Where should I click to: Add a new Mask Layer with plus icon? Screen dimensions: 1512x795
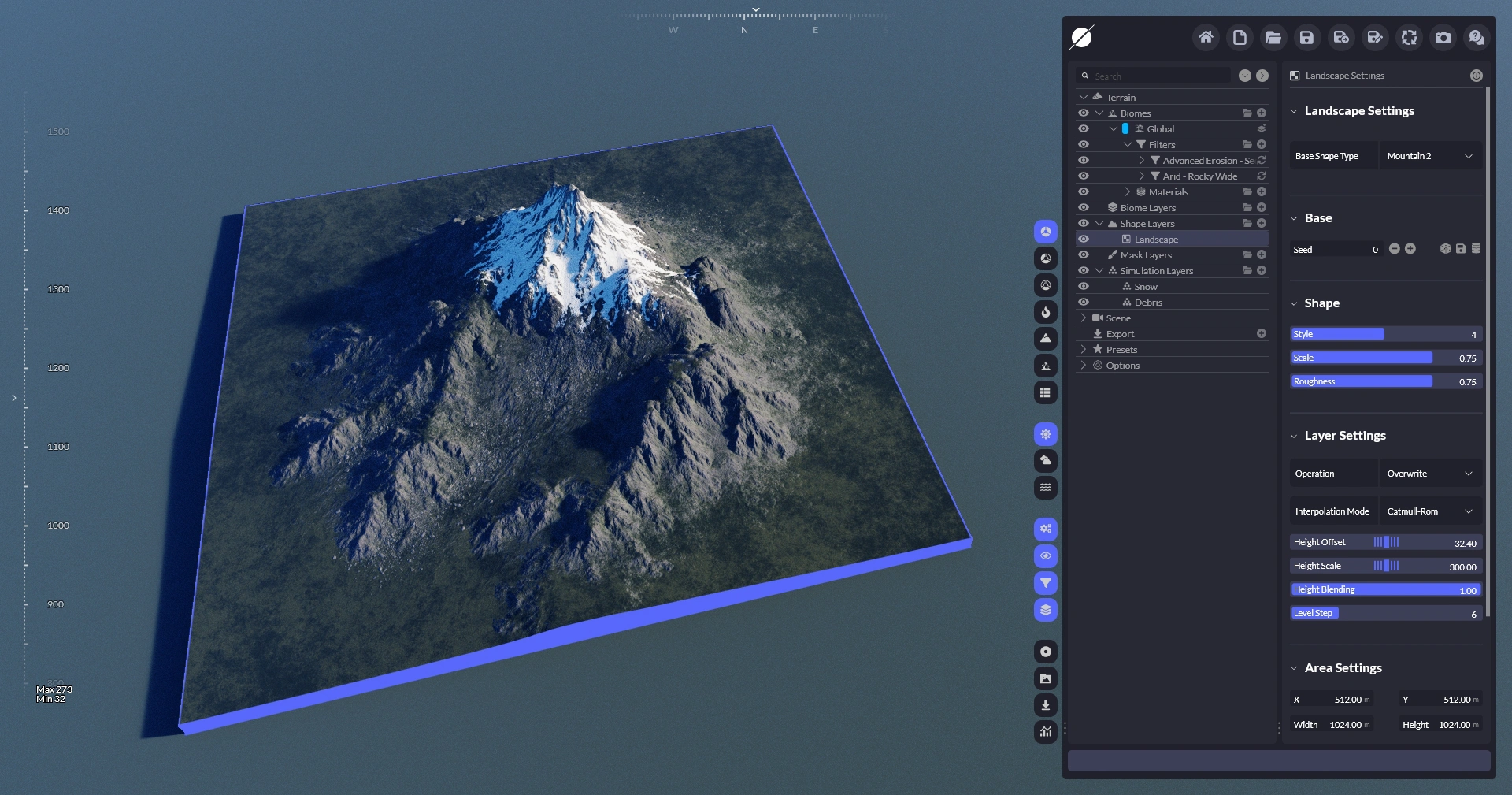click(x=1262, y=255)
